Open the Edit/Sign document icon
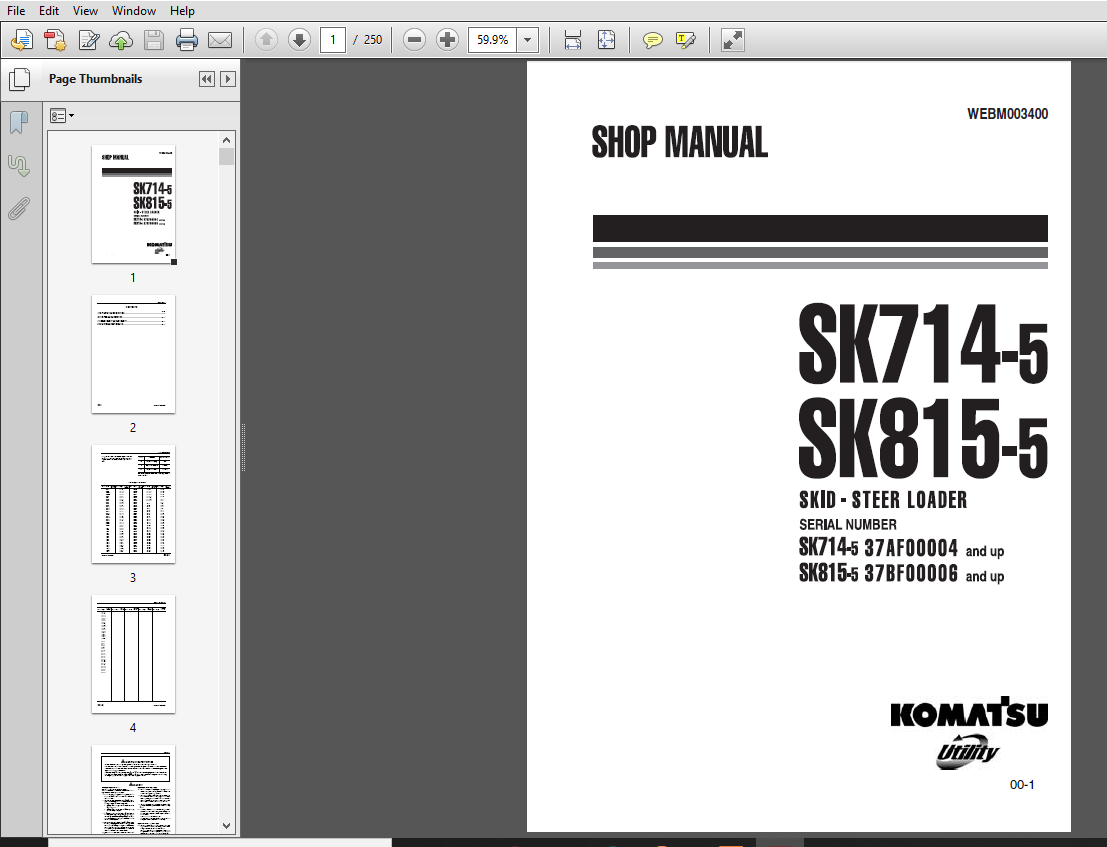Screen dimensions: 1107x847 click(88, 40)
